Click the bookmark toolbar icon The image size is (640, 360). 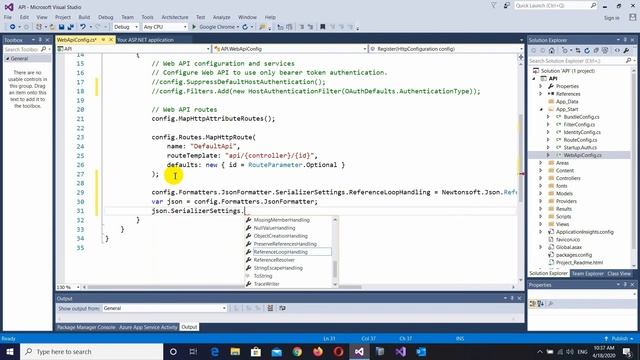[322, 27]
